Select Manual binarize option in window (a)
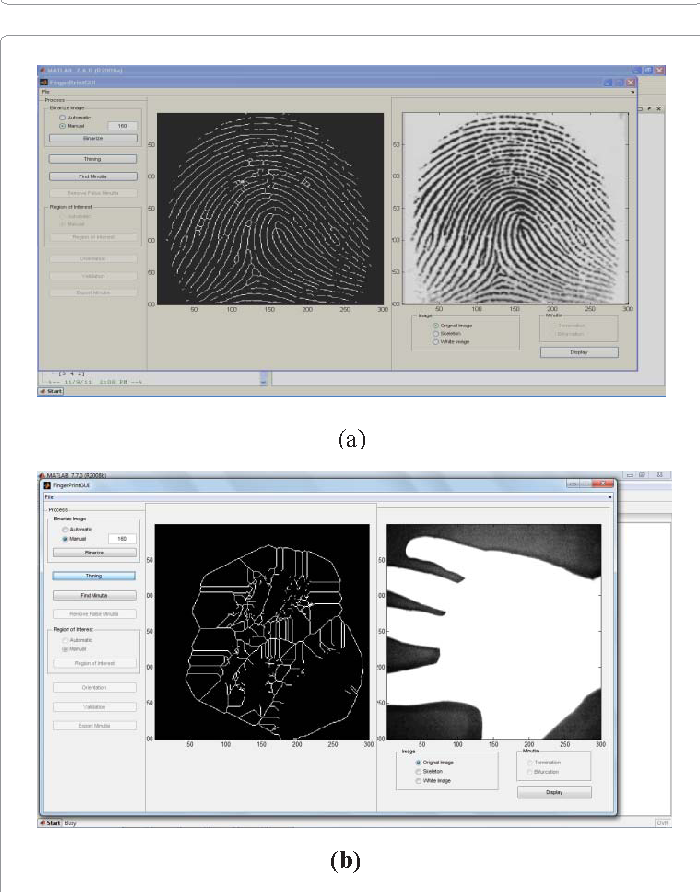Image resolution: width=700 pixels, height=892 pixels. click(63, 126)
